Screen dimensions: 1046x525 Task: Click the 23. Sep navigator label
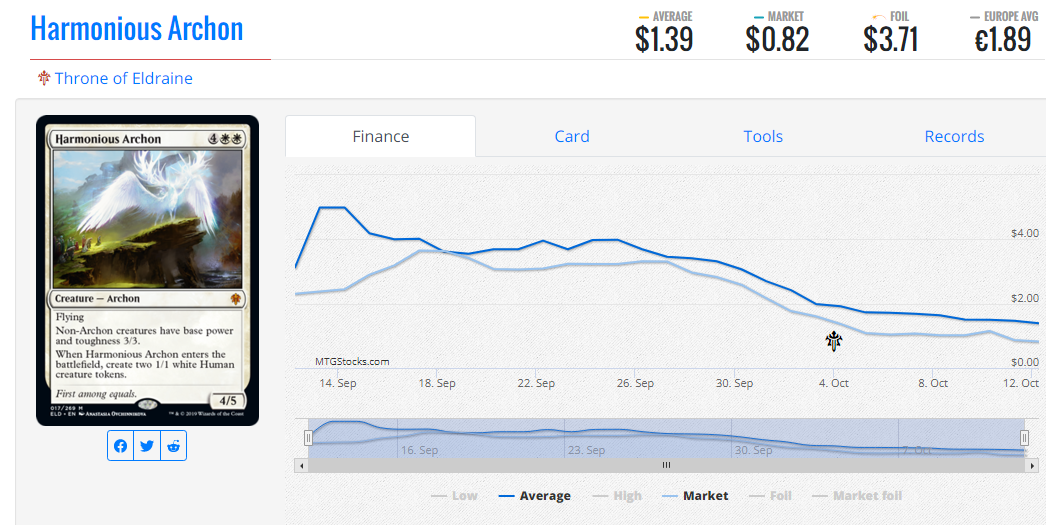[586, 450]
